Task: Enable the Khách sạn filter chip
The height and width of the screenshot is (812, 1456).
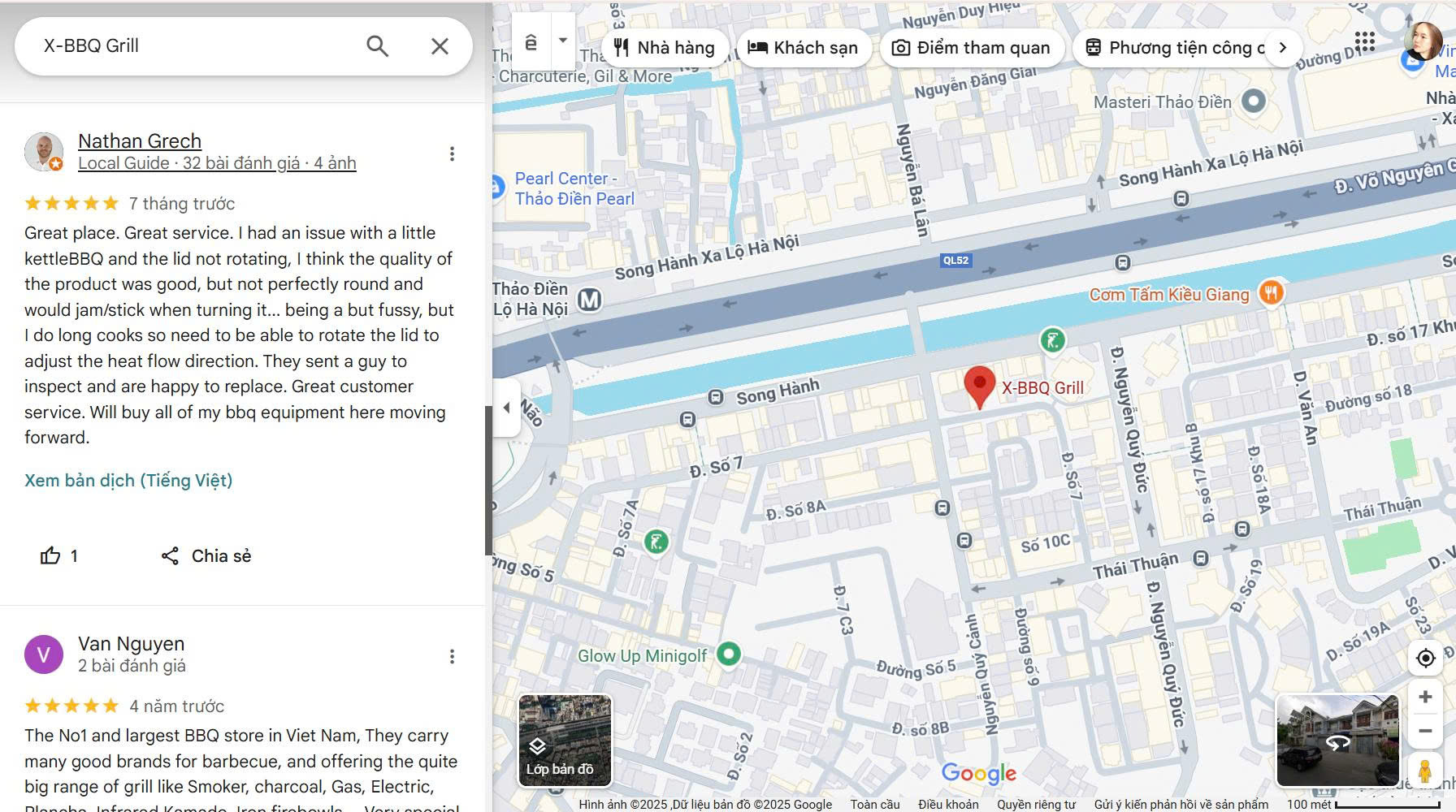Action: [x=804, y=47]
